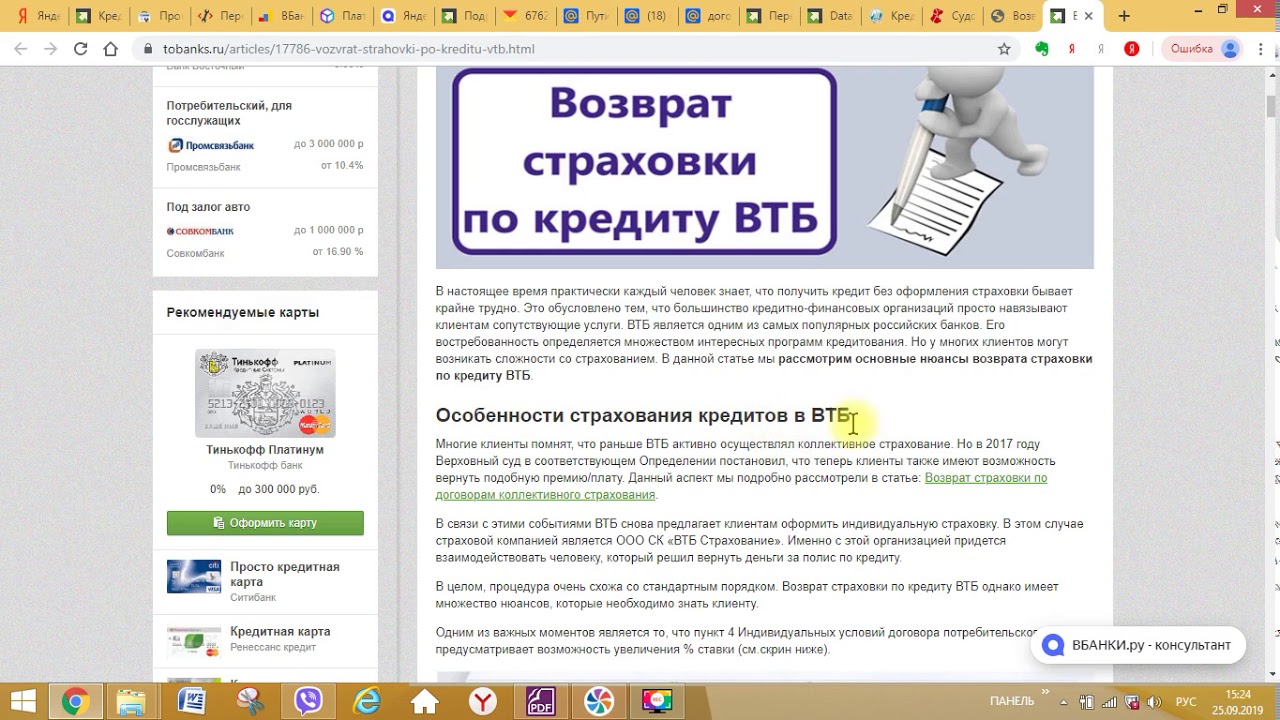
Task: Switch to the 6762 browser tab
Action: (x=527, y=16)
